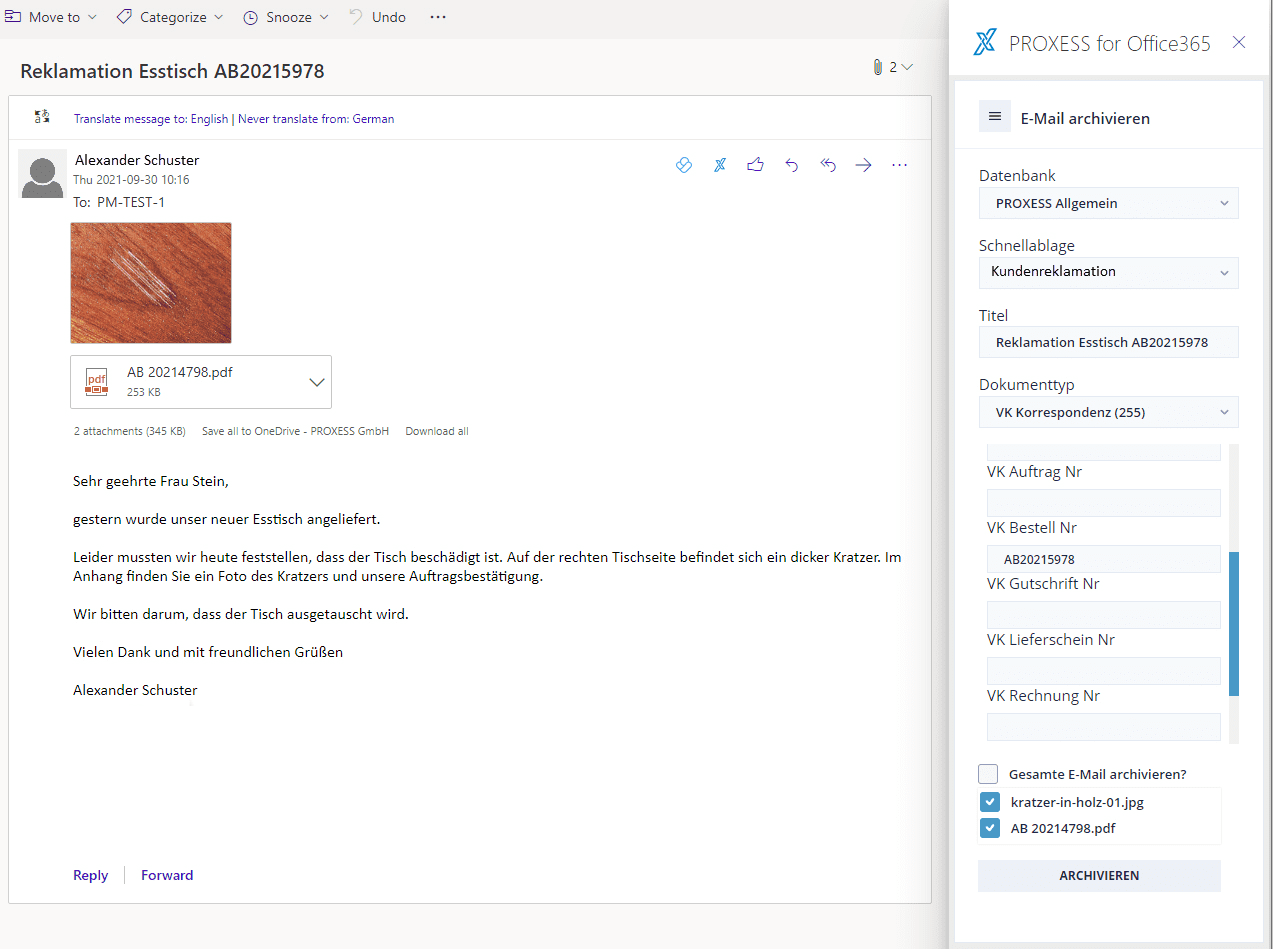Open the Snooze dropdown
The height and width of the screenshot is (949, 1273).
tap(286, 17)
